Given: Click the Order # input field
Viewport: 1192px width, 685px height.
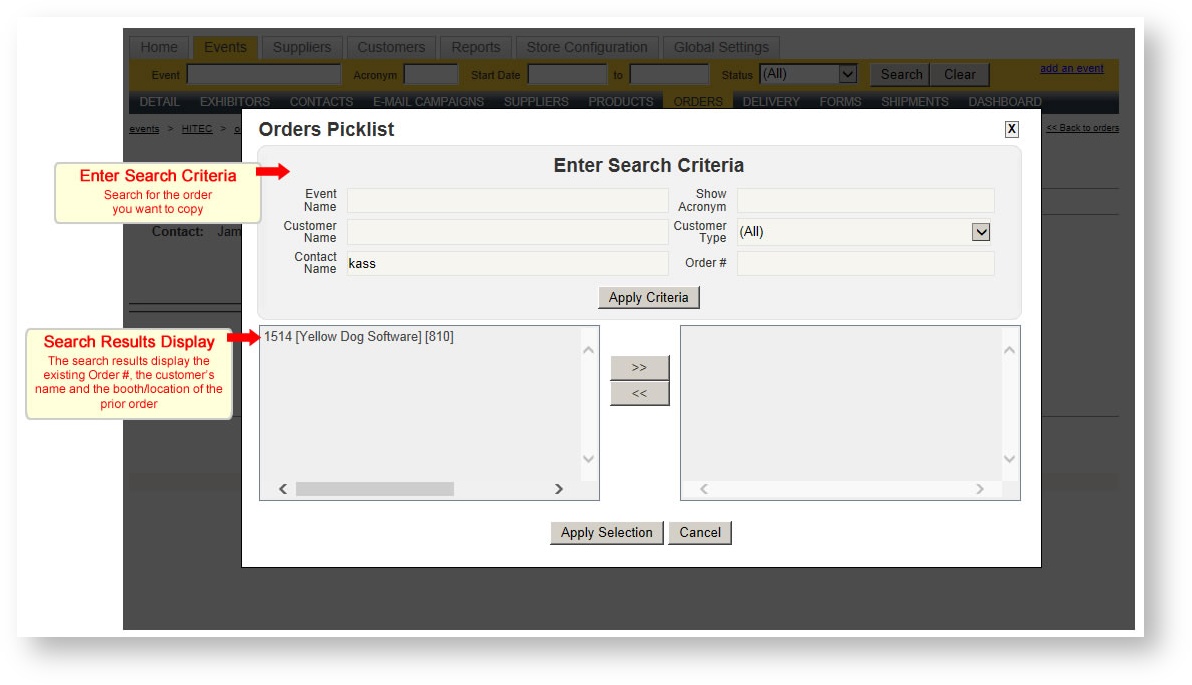Looking at the screenshot, I should 865,264.
